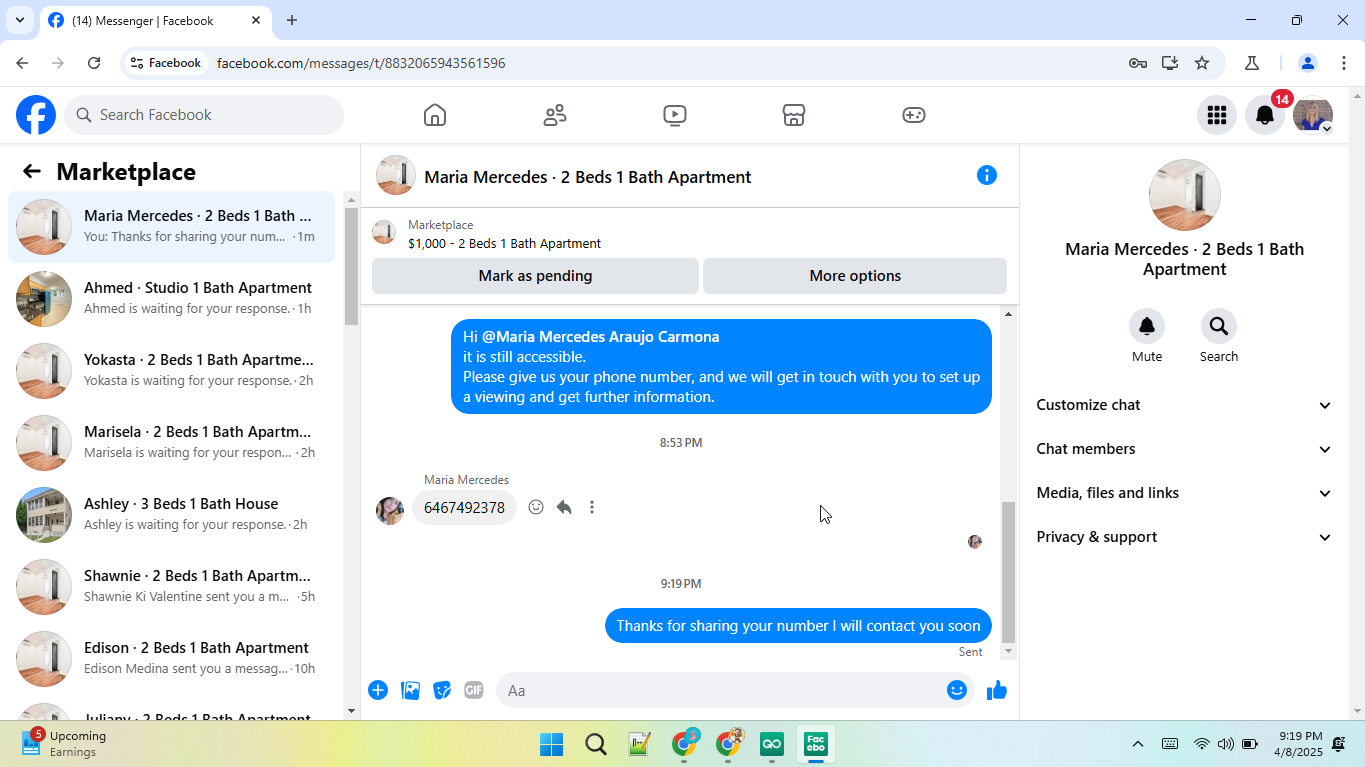Expand Privacy & support section
The width and height of the screenshot is (1365, 767).
pyautogui.click(x=1185, y=537)
